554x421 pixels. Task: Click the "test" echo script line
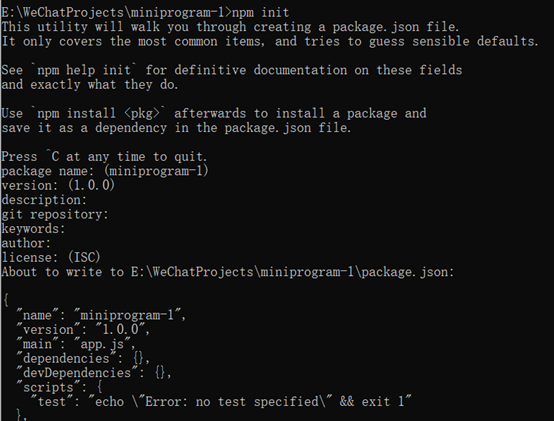point(221,402)
